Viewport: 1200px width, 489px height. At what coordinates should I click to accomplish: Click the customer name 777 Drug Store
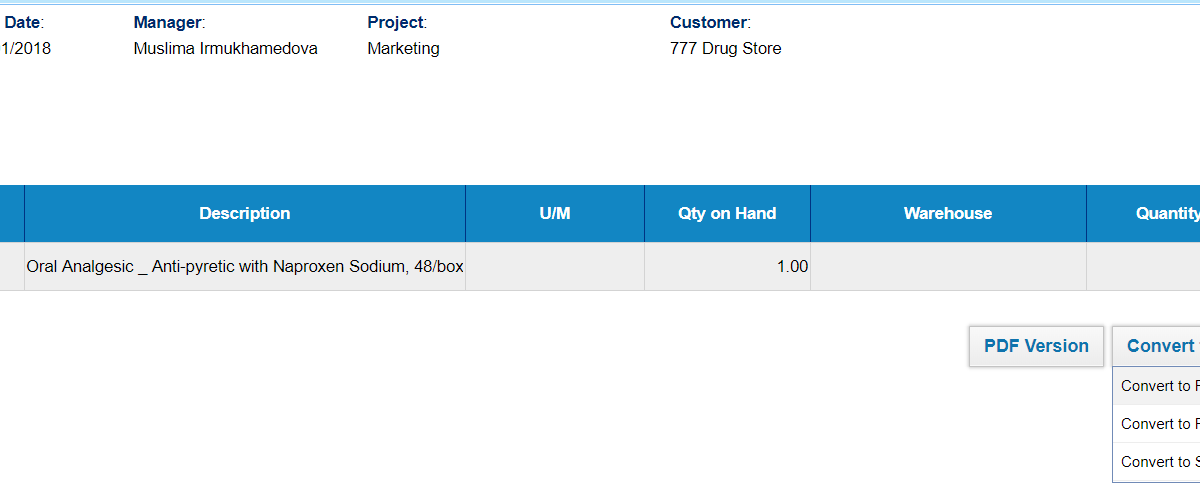point(726,49)
